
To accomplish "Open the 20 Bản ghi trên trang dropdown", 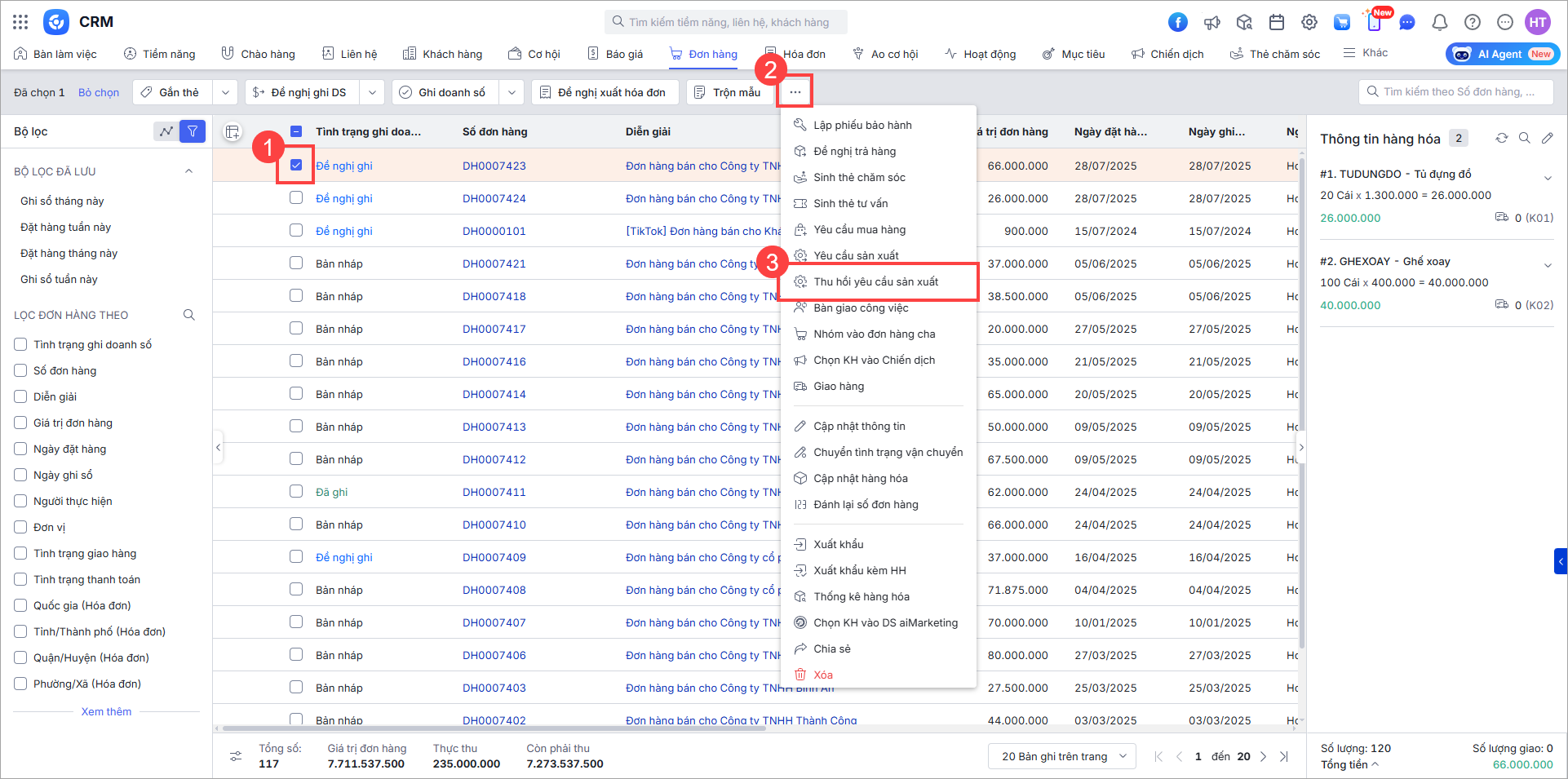I will [x=1062, y=756].
